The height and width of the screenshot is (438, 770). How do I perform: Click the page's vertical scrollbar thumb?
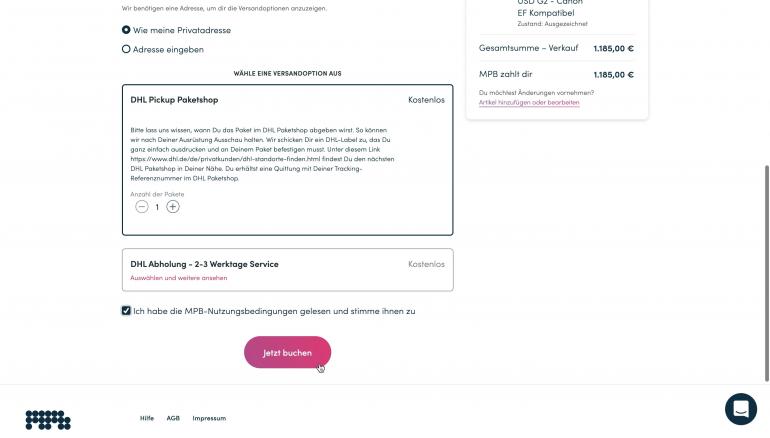(x=767, y=273)
